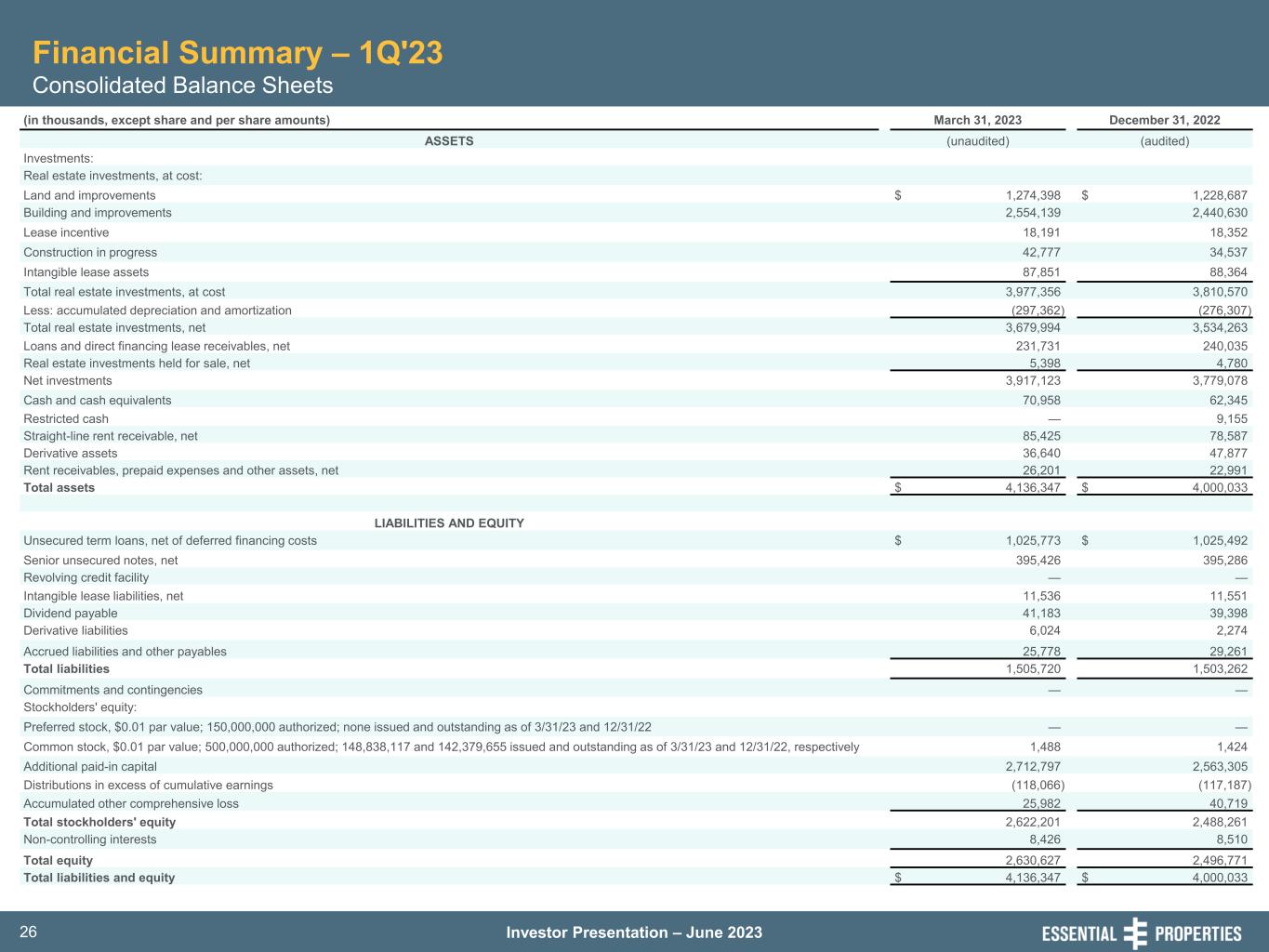Select the Consolidated Balance Sheets subtitle

182,86
